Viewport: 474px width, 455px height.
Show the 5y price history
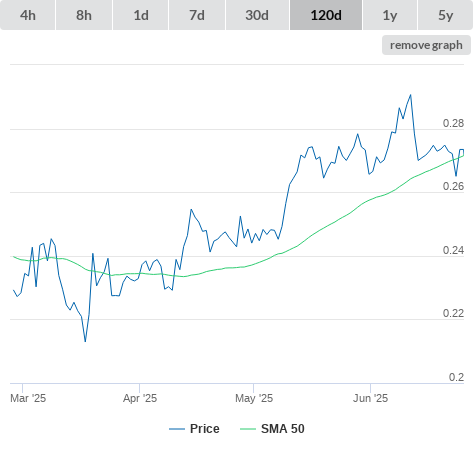(x=446, y=15)
